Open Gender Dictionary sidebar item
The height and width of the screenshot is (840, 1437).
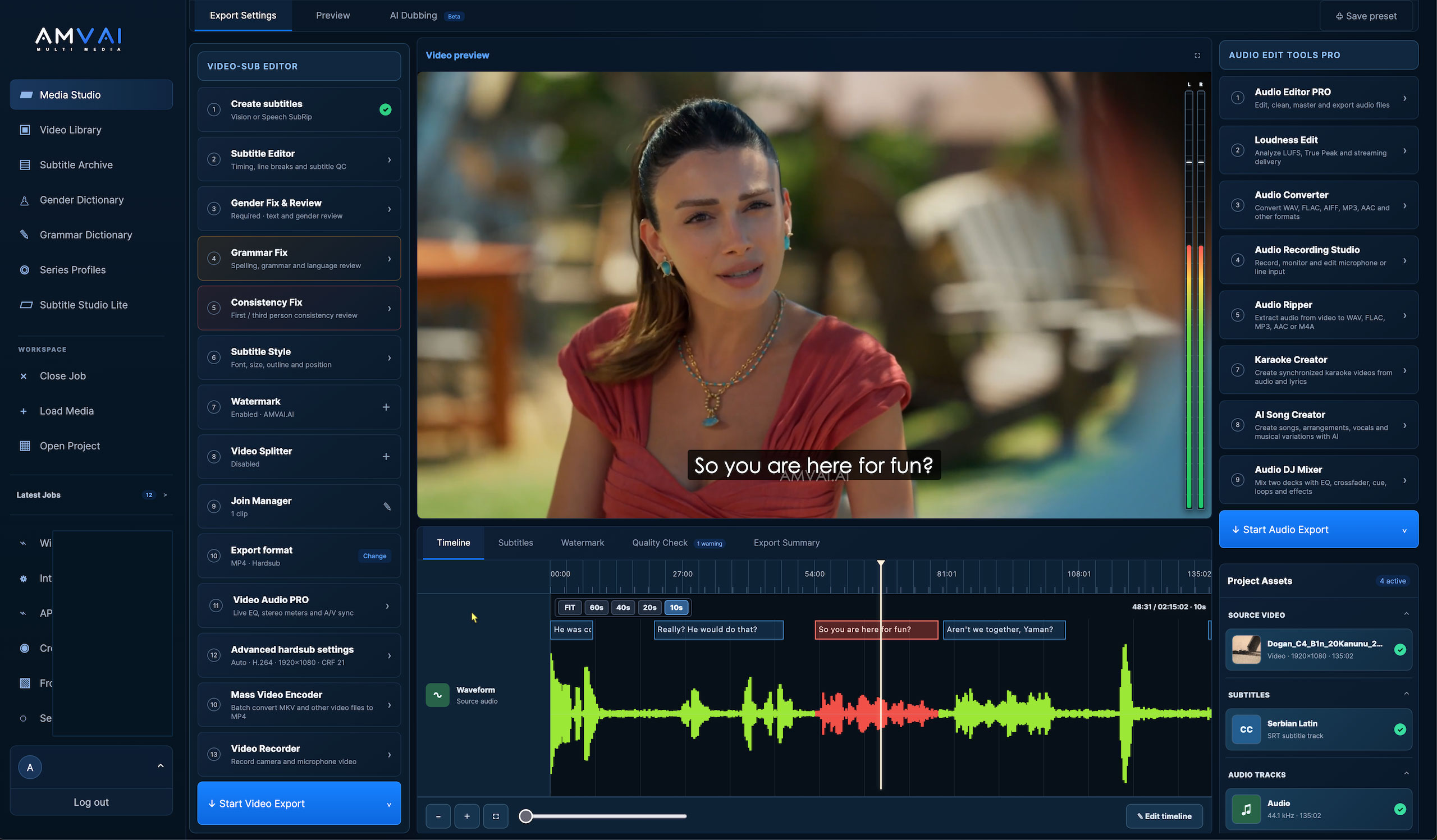91,200
